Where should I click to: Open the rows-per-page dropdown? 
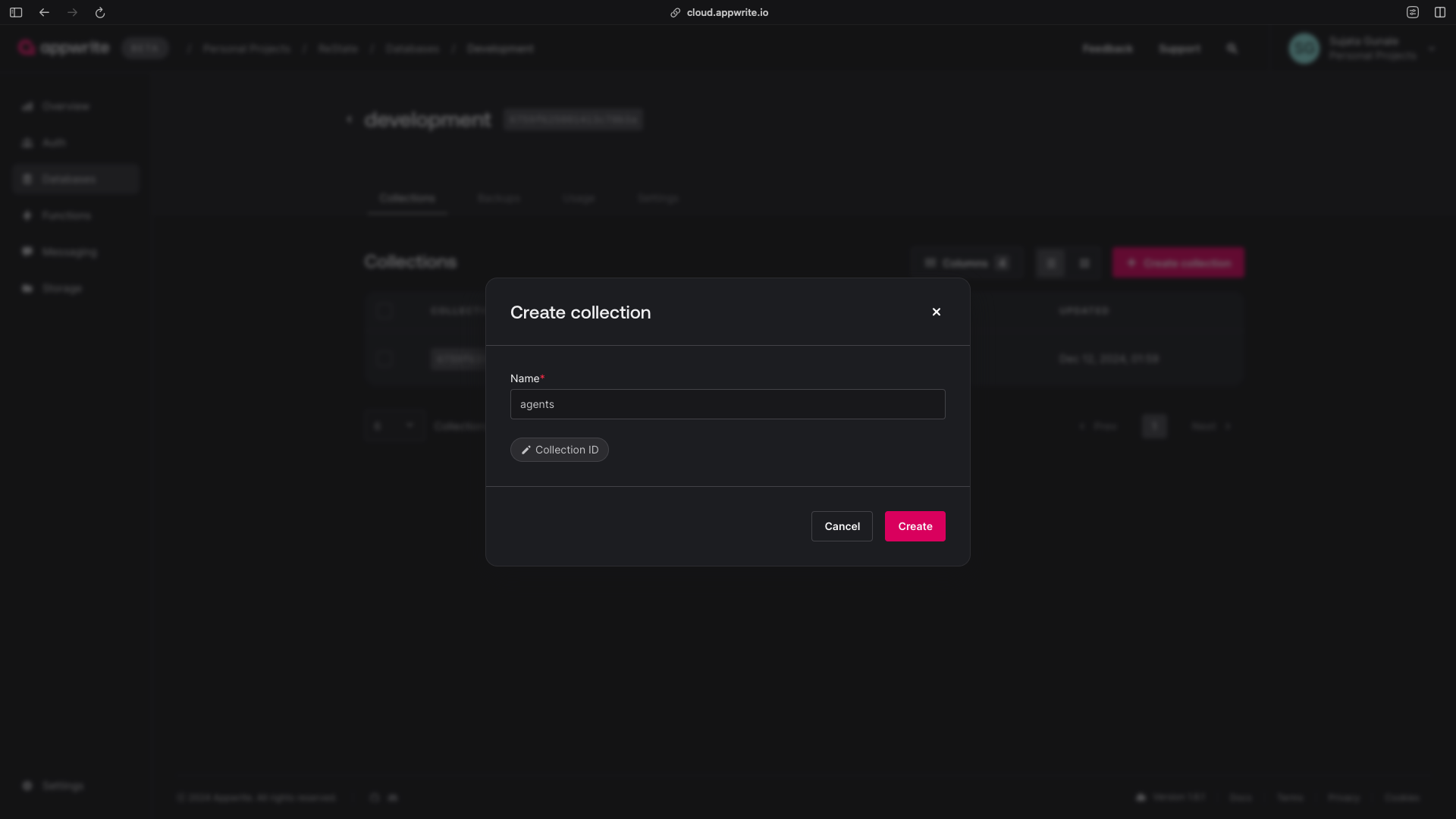point(394,426)
